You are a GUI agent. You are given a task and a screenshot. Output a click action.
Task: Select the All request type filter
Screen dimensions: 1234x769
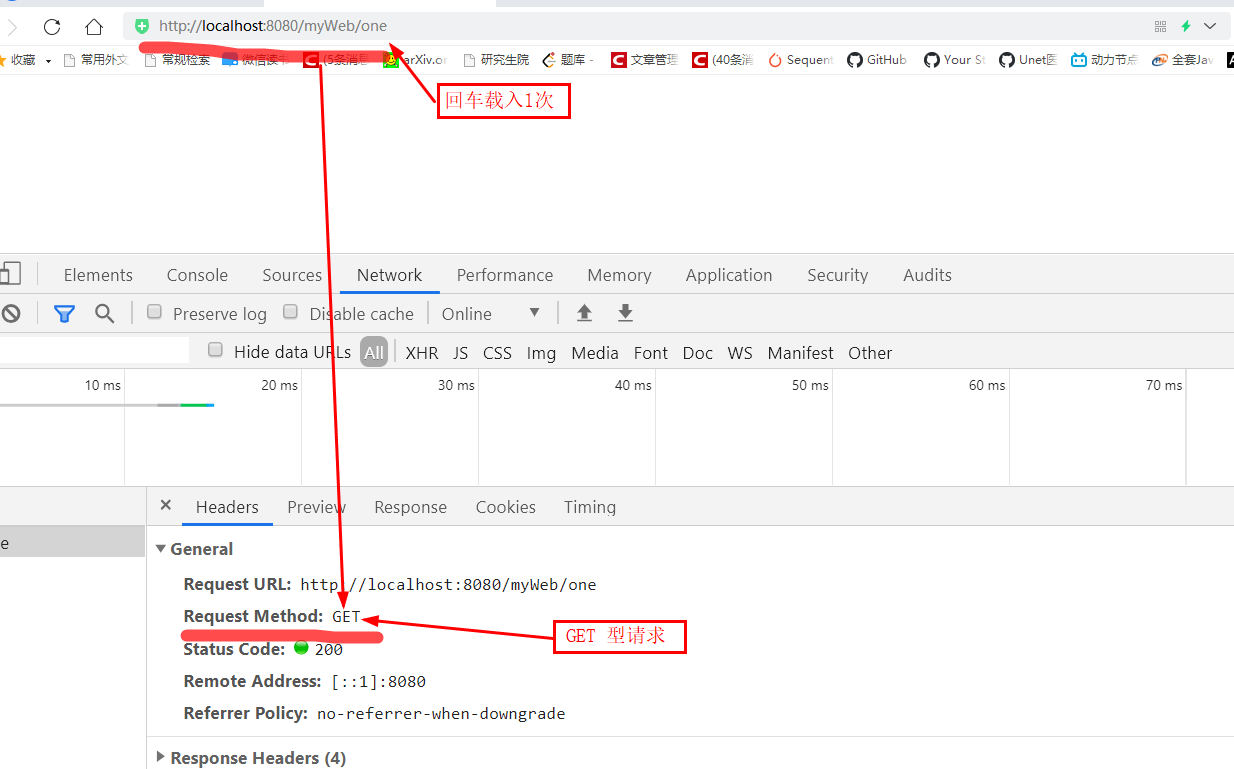click(374, 352)
